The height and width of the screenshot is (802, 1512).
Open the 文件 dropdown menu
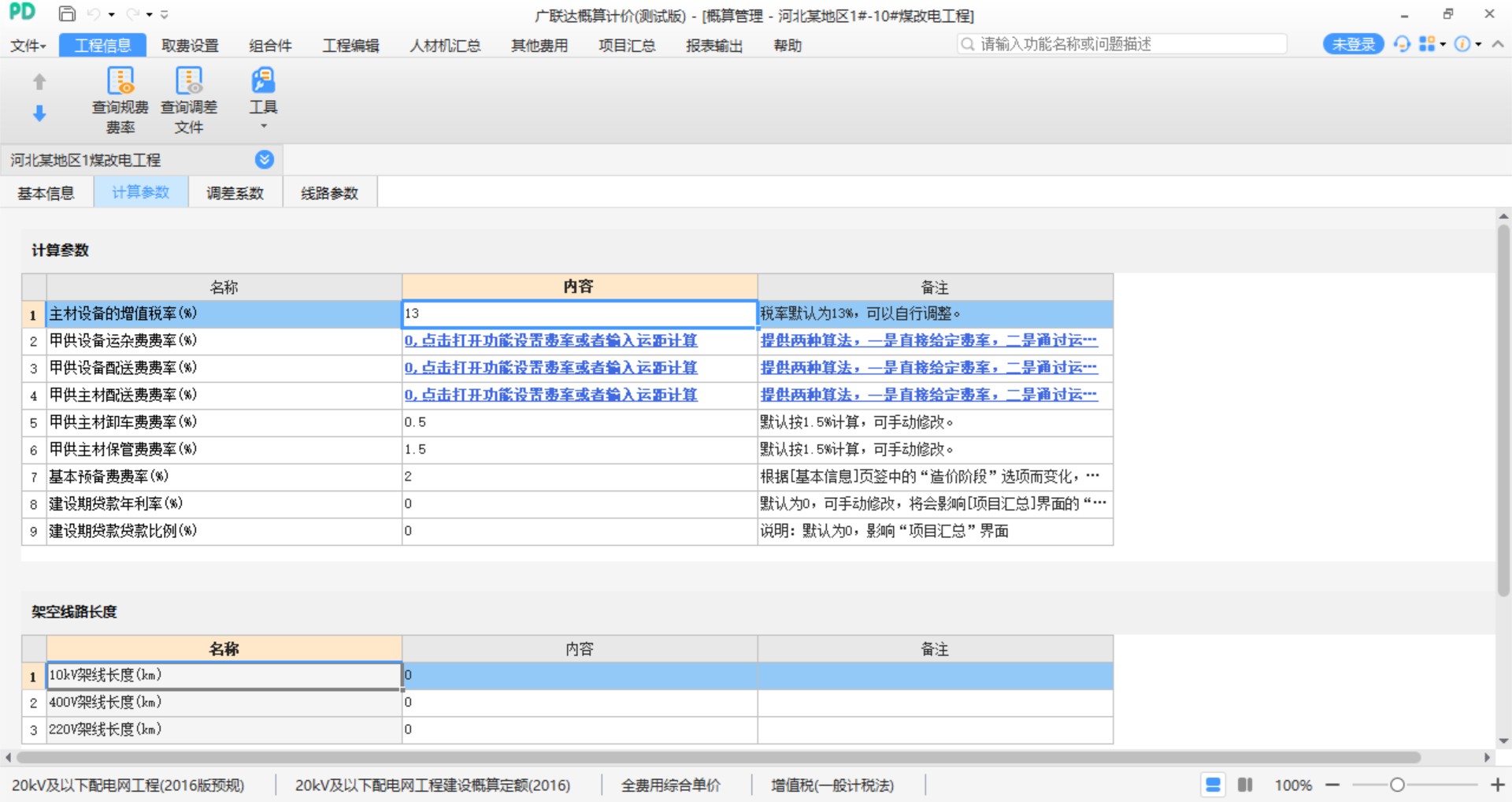coord(28,46)
